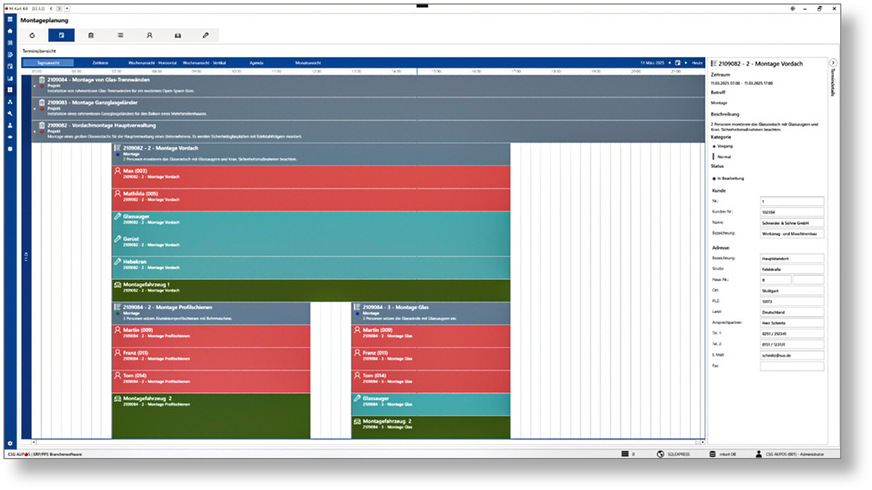Select the tool/equipment pencil toolbar icon
Viewport: 872px width, 490px height.
tap(206, 35)
